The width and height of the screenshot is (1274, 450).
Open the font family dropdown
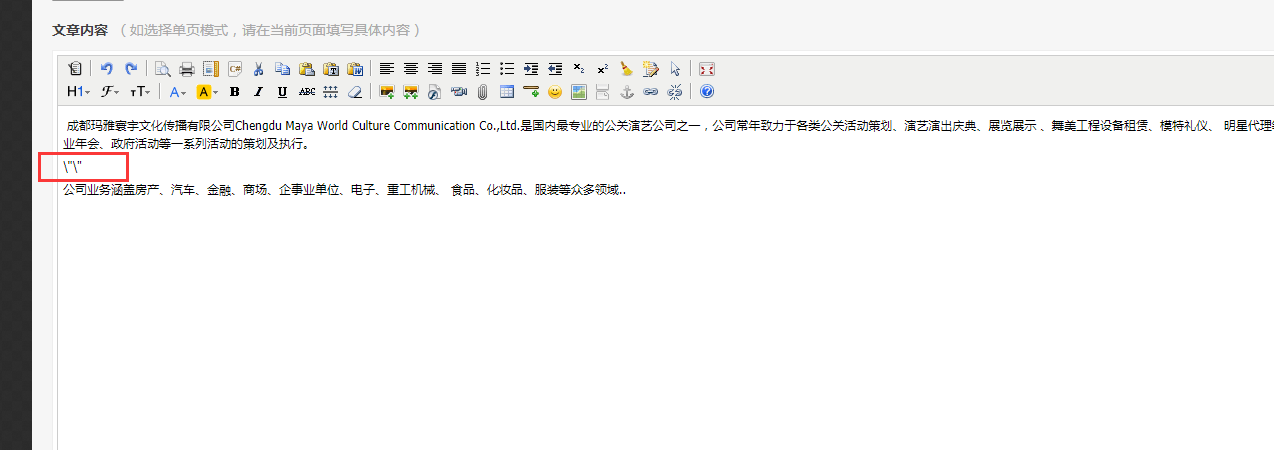[110, 92]
